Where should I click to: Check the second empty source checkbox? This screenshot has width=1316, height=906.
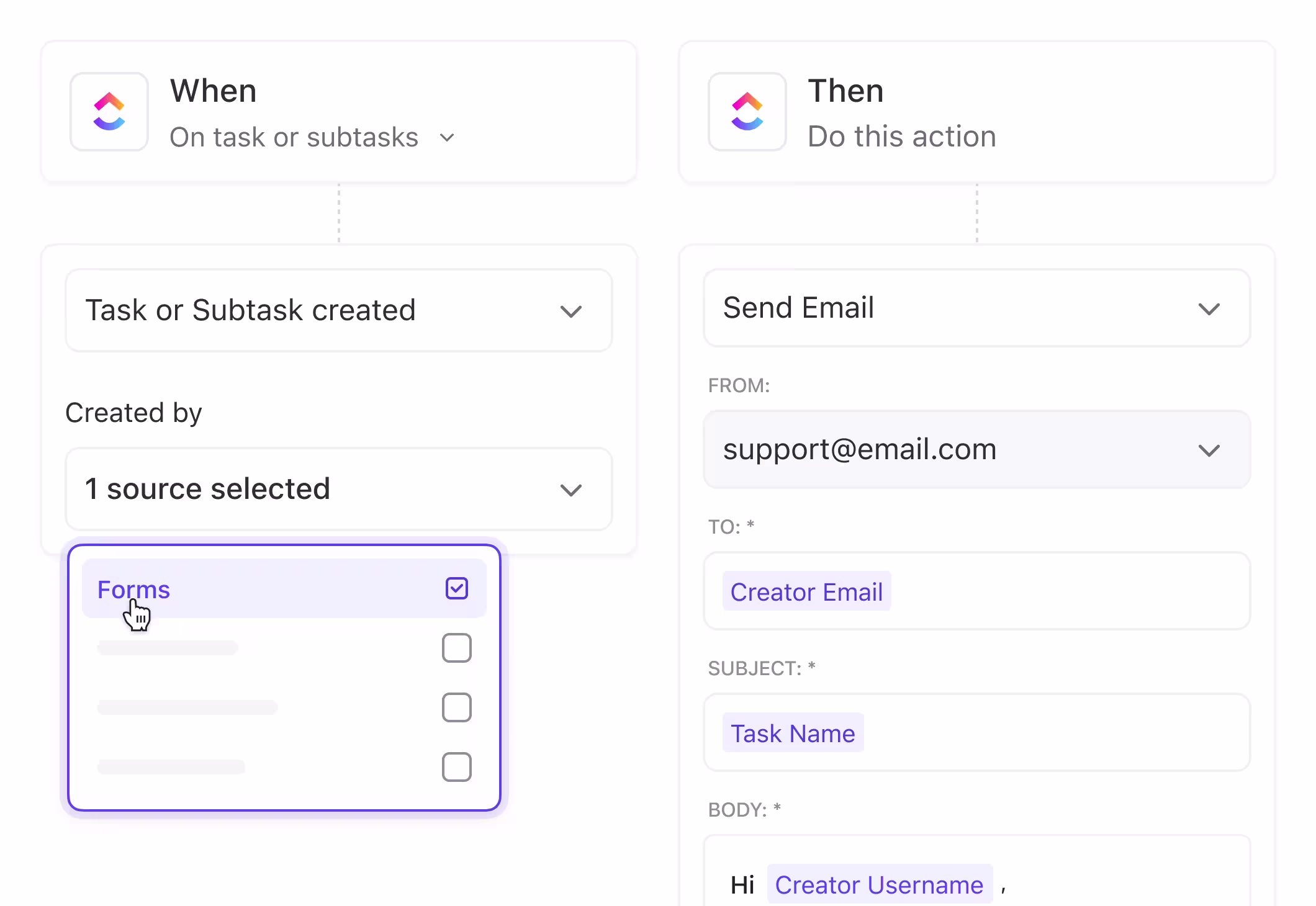click(x=457, y=707)
